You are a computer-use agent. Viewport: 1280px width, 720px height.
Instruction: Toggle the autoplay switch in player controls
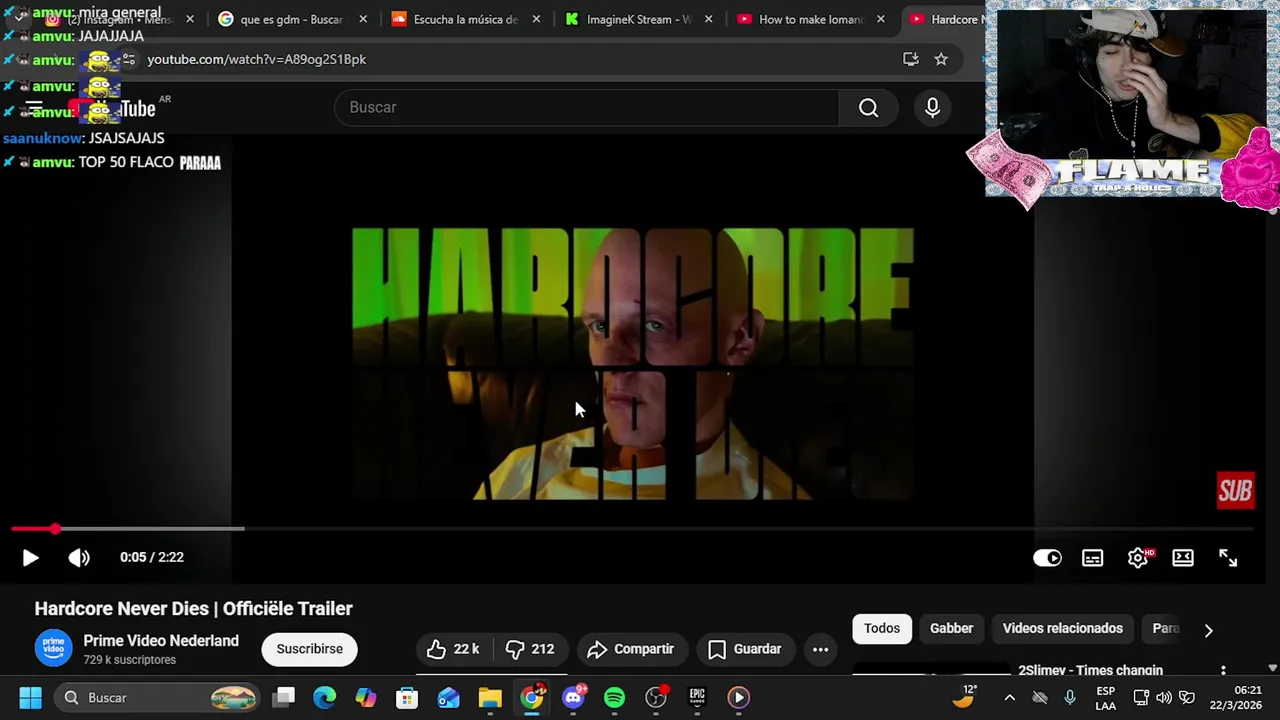coord(1047,558)
